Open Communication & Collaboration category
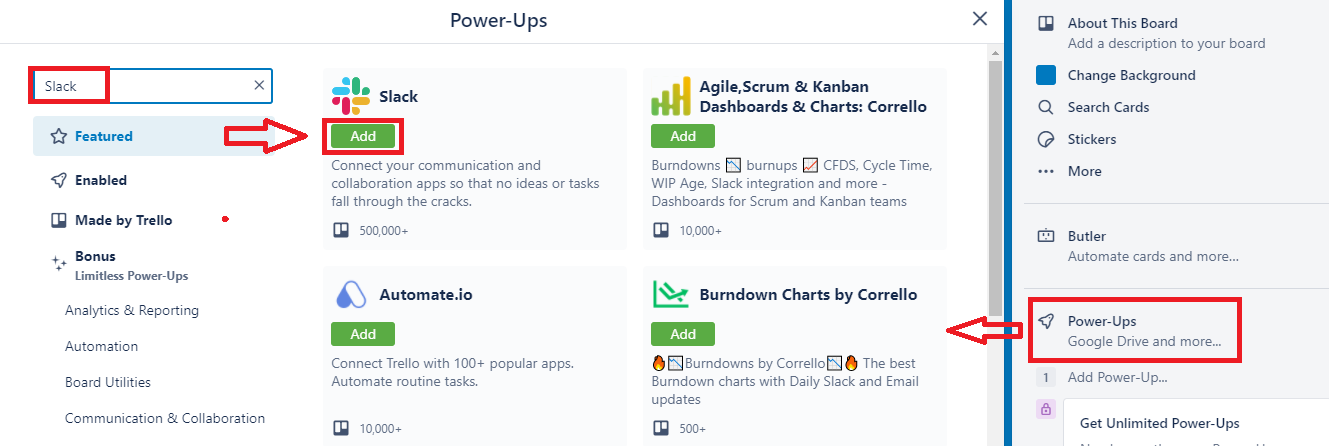The image size is (1329, 446). 165,418
